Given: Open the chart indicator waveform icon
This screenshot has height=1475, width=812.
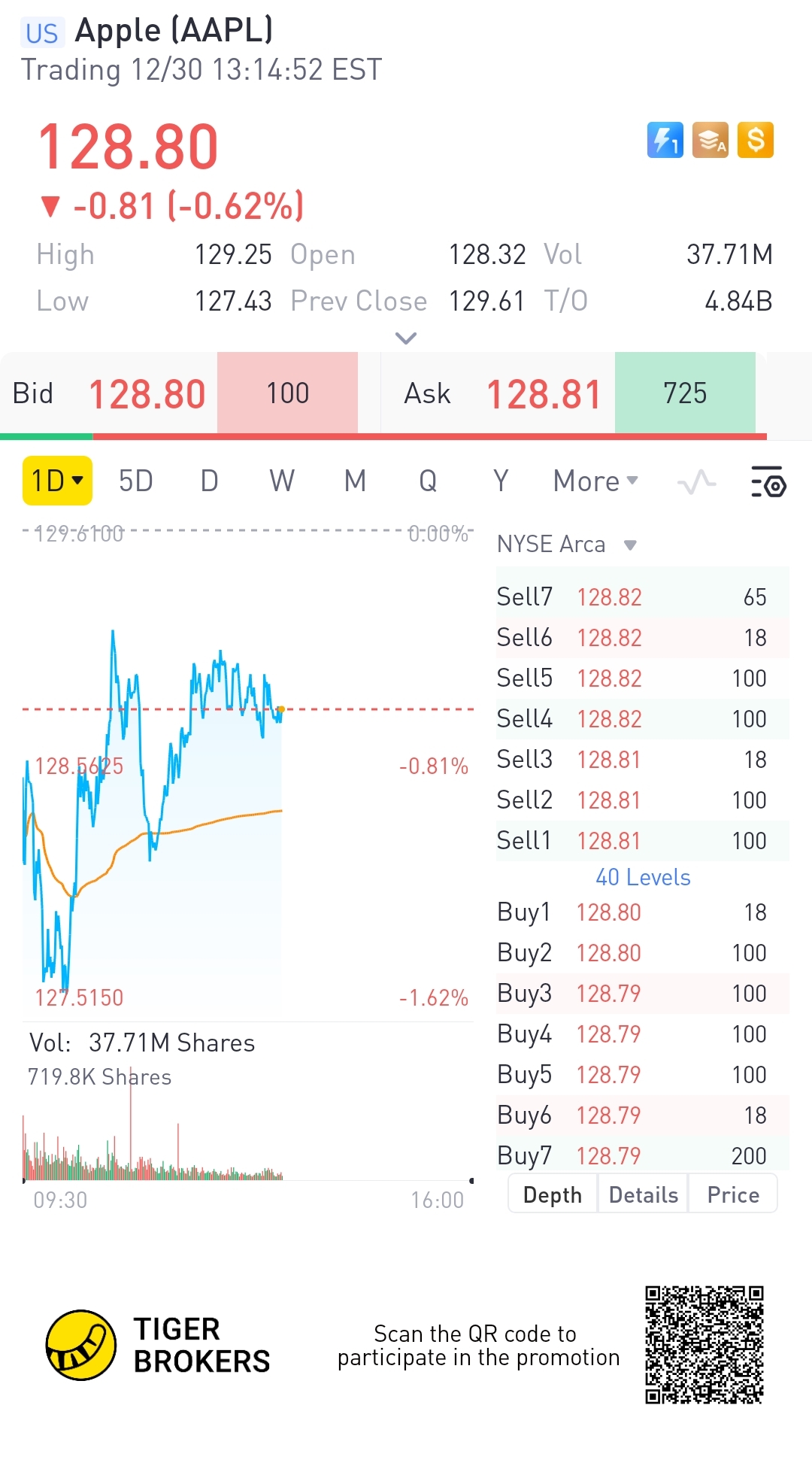Looking at the screenshot, I should [x=696, y=481].
